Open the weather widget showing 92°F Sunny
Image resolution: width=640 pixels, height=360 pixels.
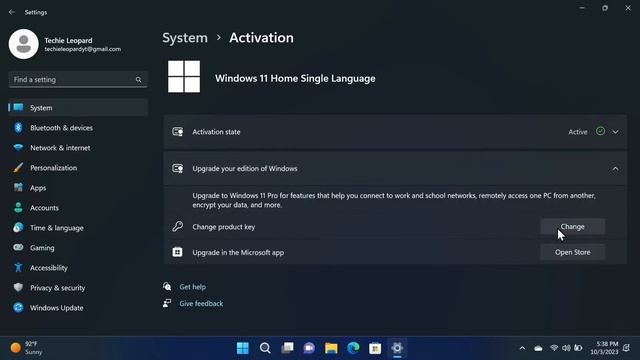point(27,348)
